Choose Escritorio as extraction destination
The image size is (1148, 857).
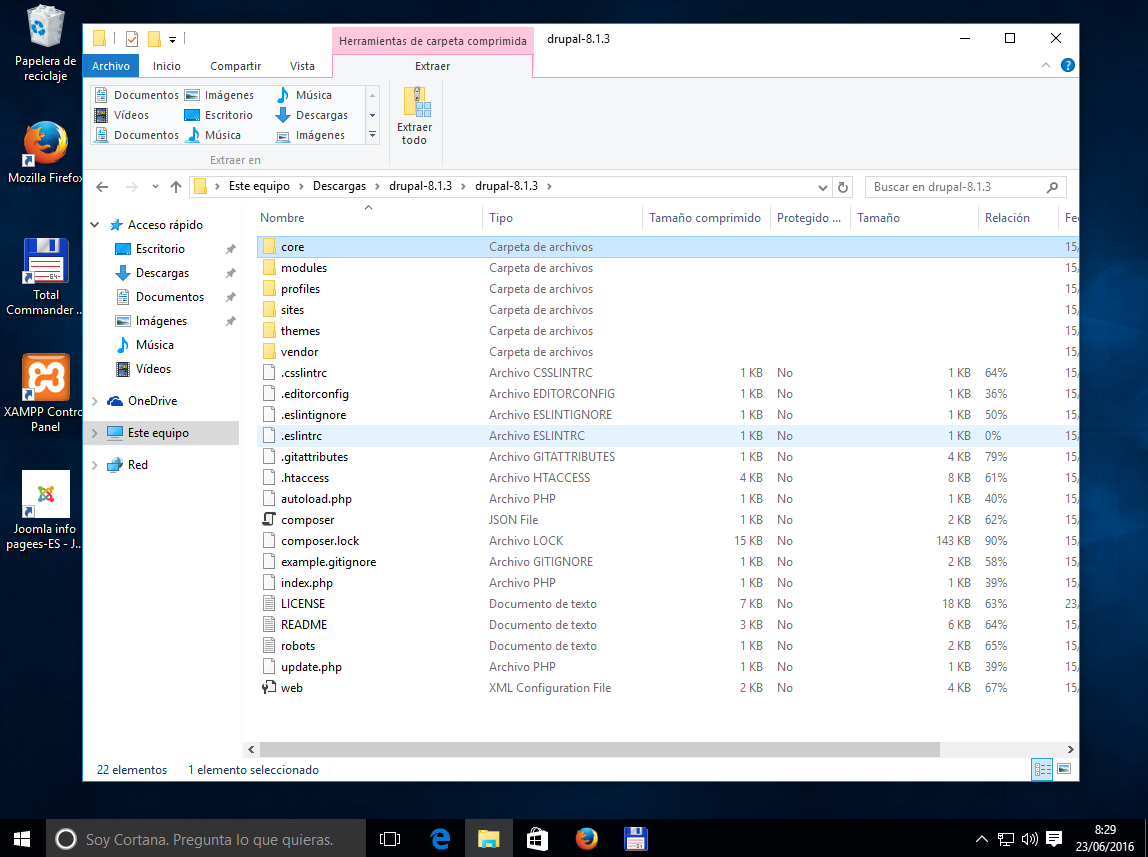click(x=219, y=115)
